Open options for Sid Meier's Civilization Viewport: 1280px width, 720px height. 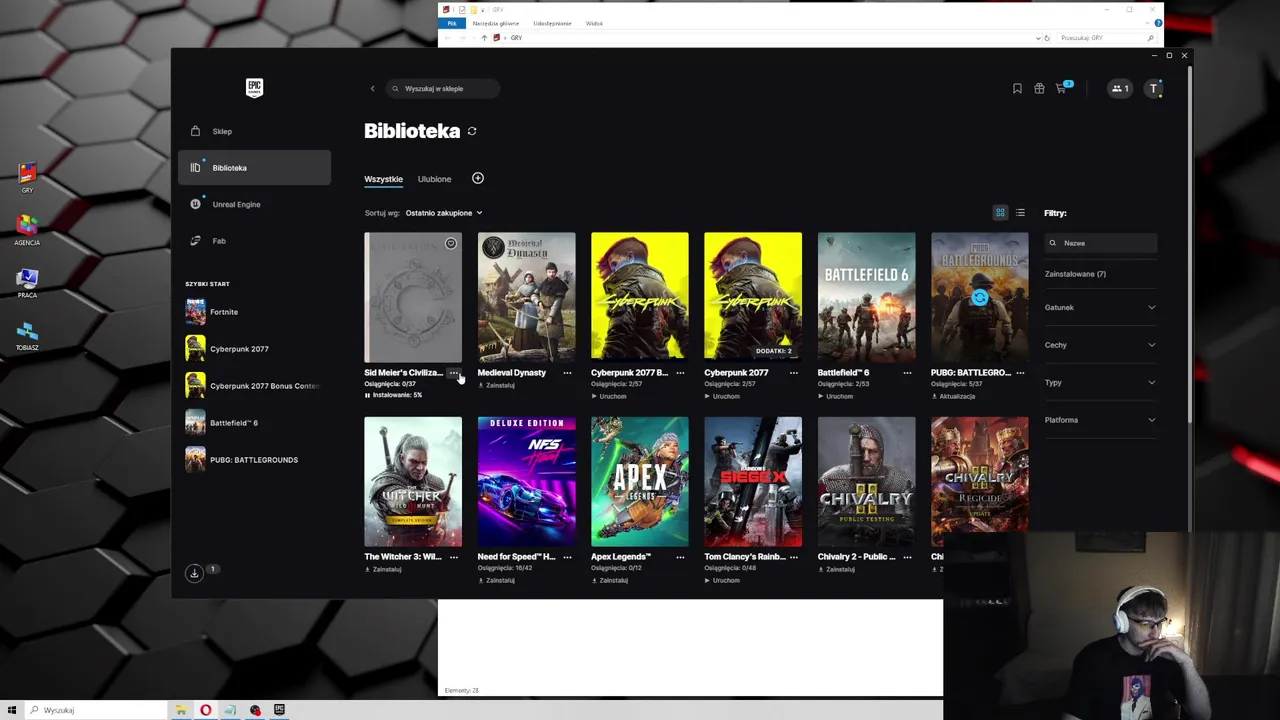click(454, 373)
